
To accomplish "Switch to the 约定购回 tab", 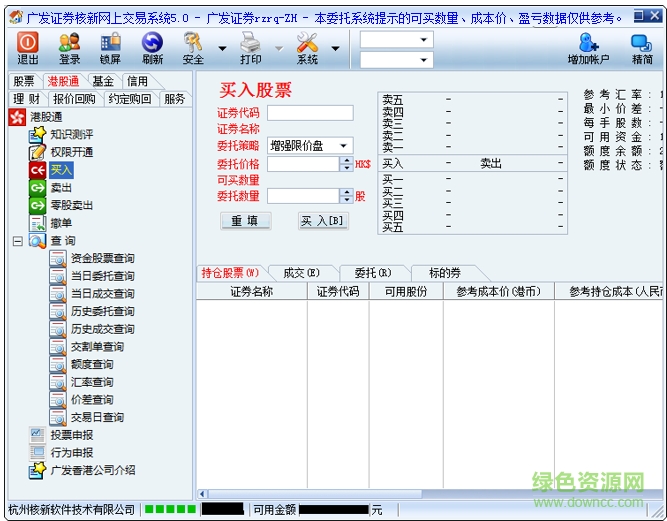I will tap(130, 99).
